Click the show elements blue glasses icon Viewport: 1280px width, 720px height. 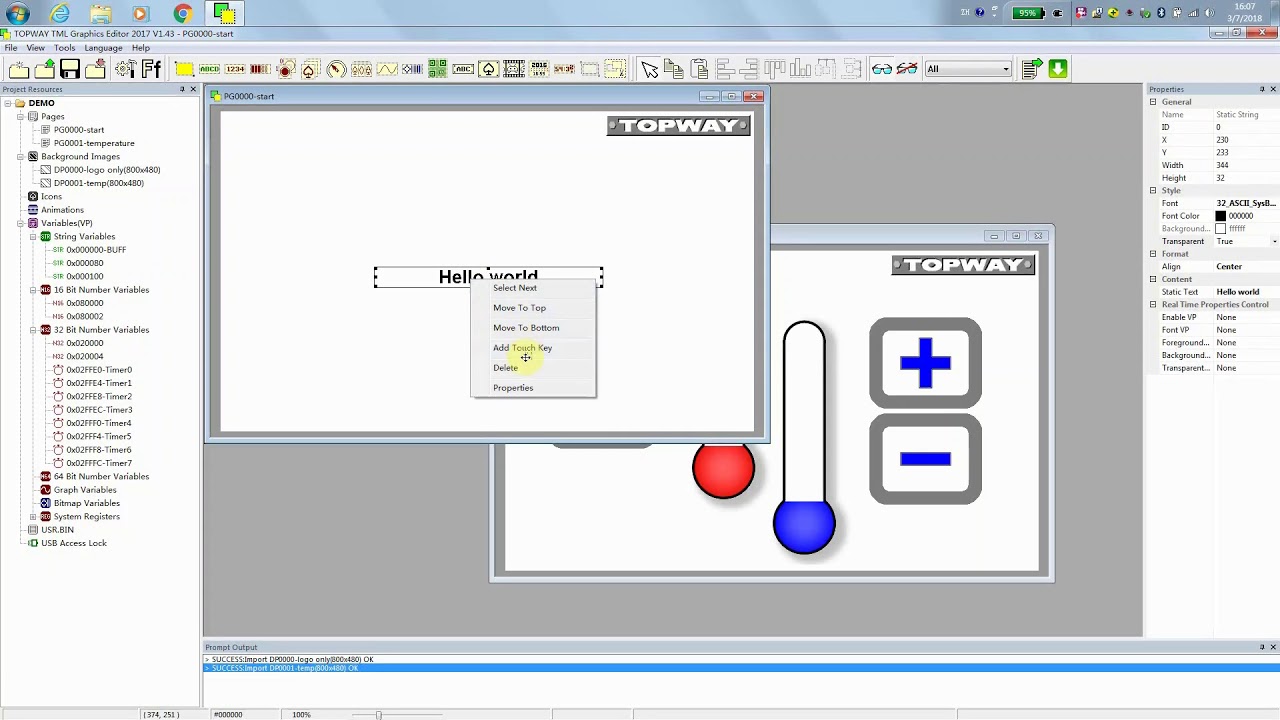coord(882,69)
